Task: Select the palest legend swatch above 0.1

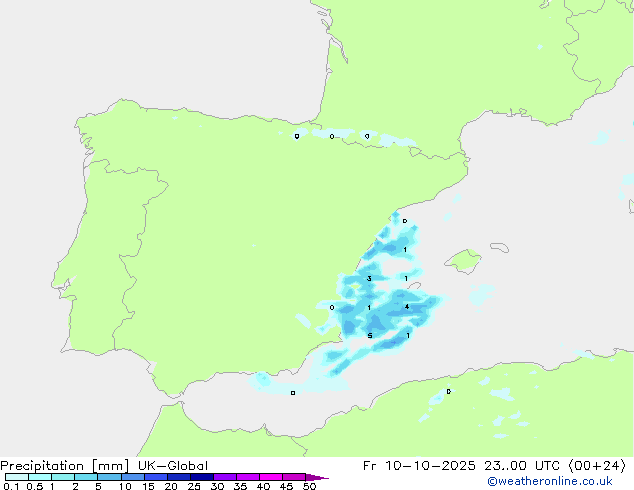Action: (17, 477)
